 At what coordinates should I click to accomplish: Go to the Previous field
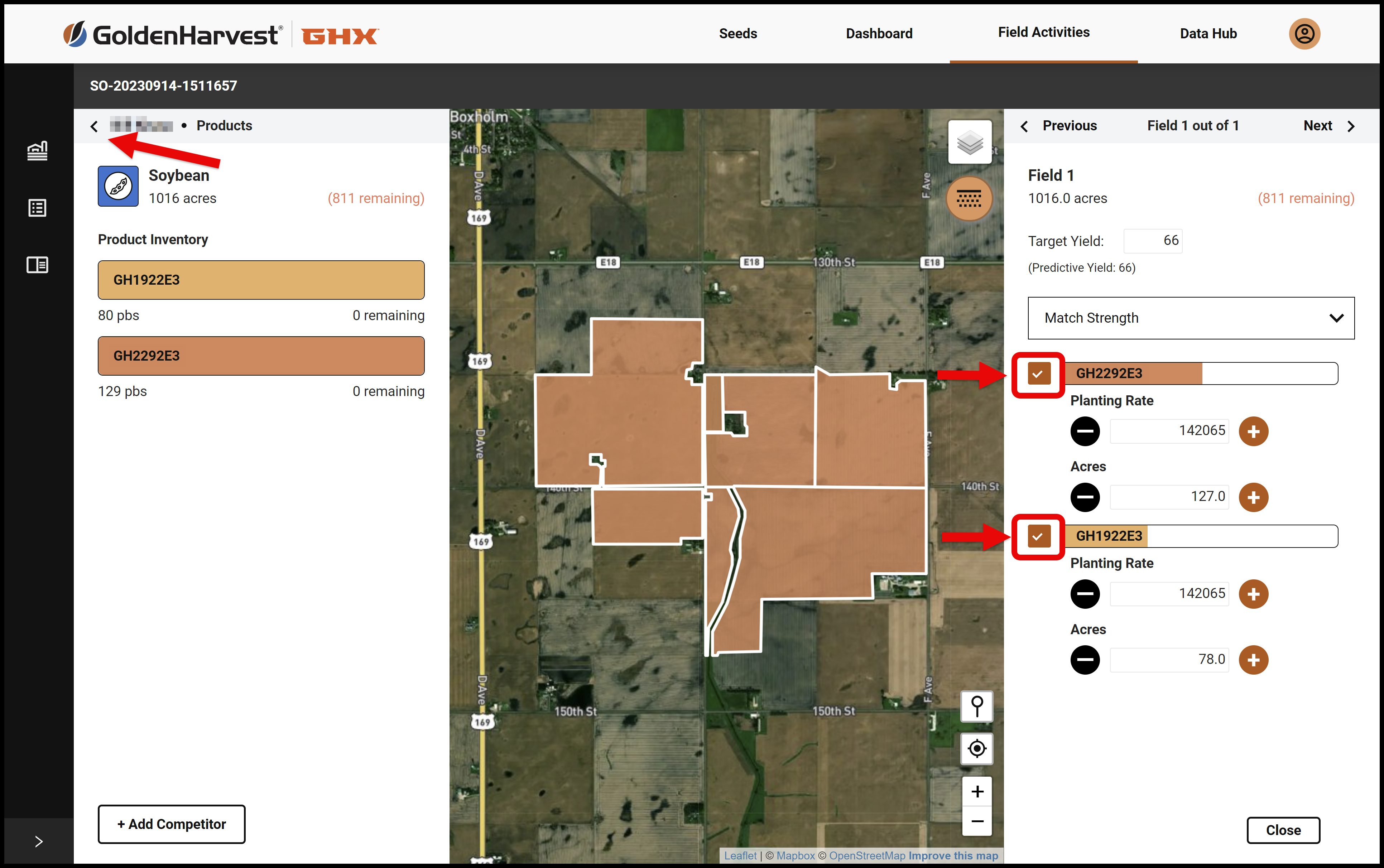1058,126
